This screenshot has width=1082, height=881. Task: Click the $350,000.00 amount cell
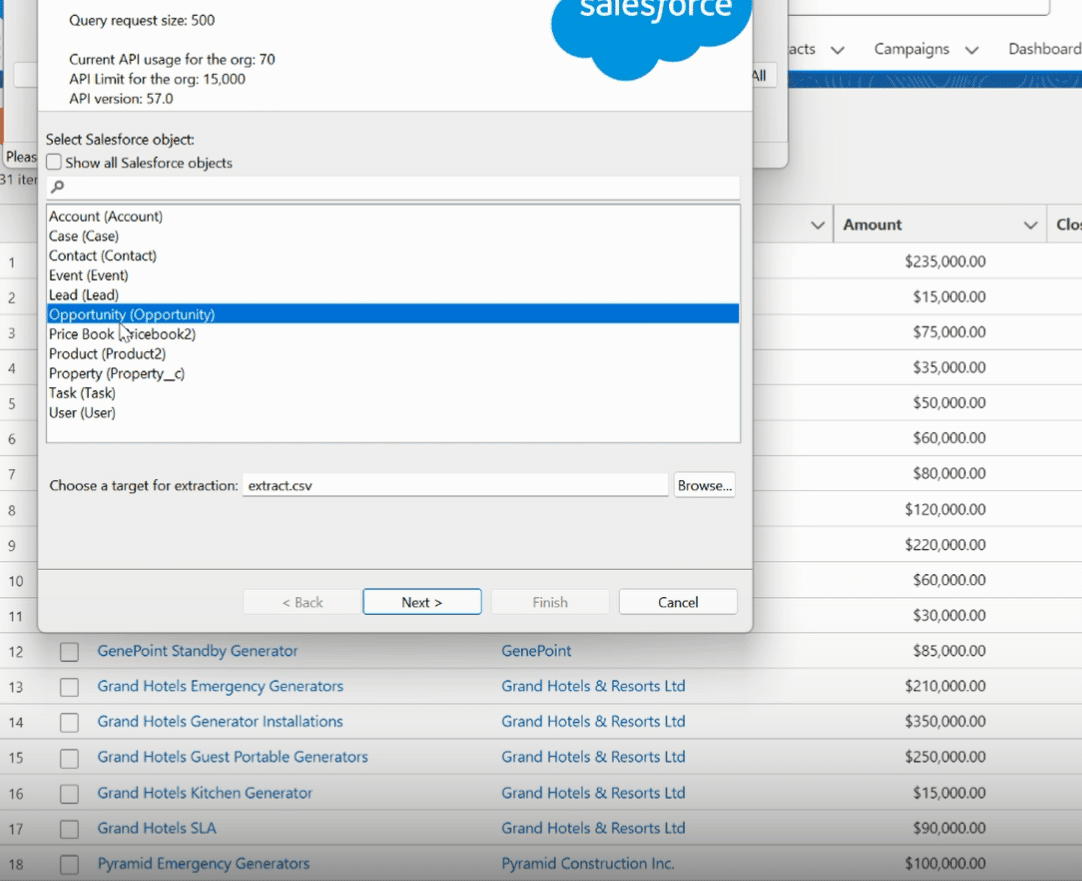coord(945,721)
